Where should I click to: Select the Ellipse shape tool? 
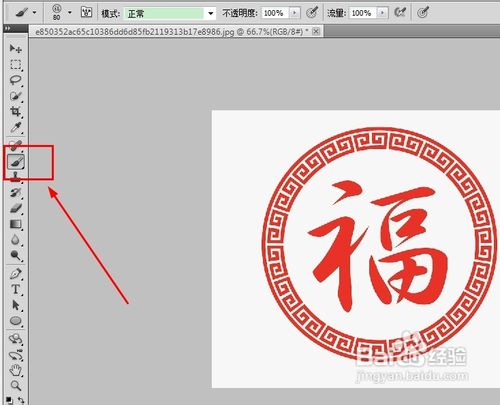coord(15,321)
